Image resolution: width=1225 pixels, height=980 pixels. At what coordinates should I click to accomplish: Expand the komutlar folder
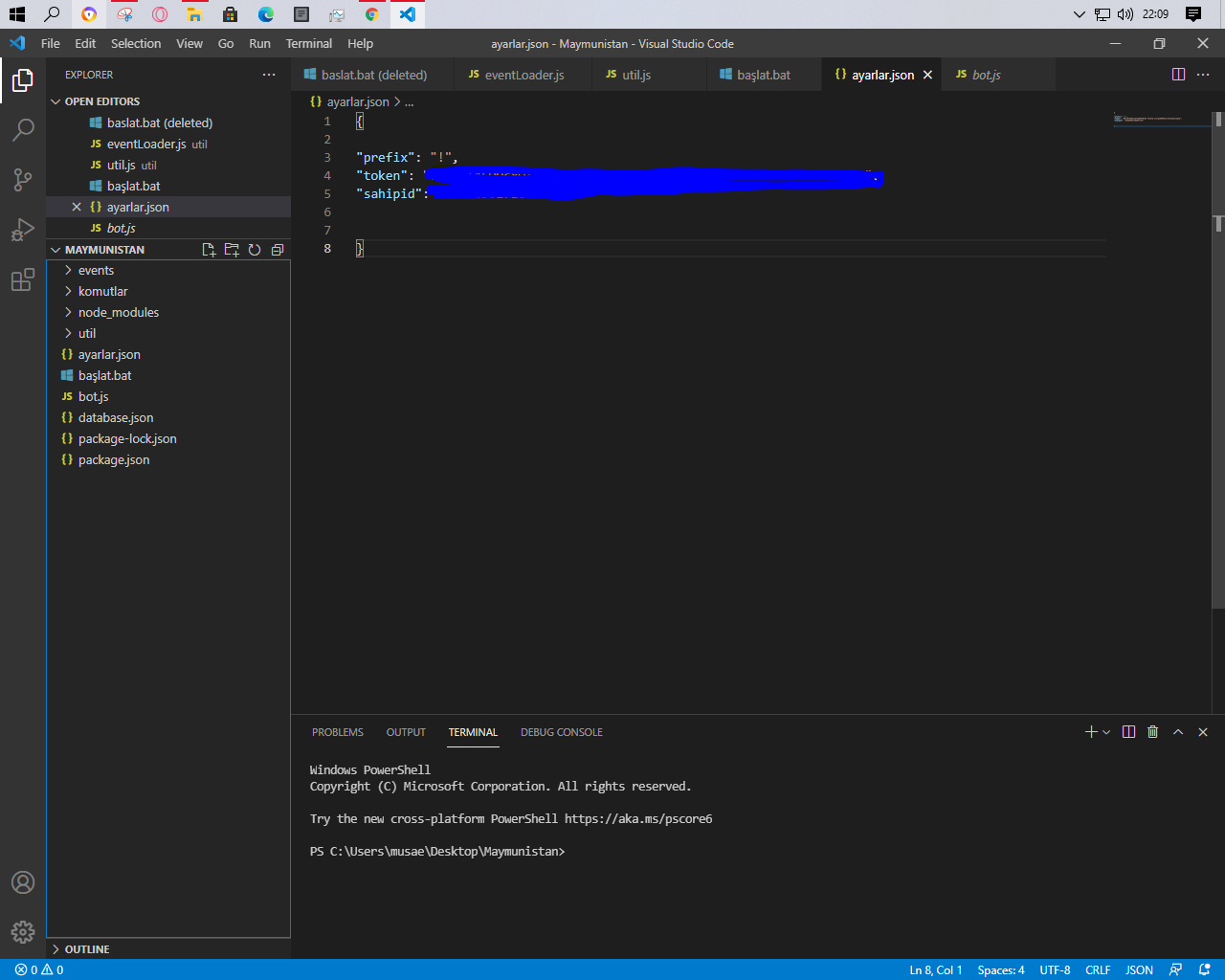point(102,292)
